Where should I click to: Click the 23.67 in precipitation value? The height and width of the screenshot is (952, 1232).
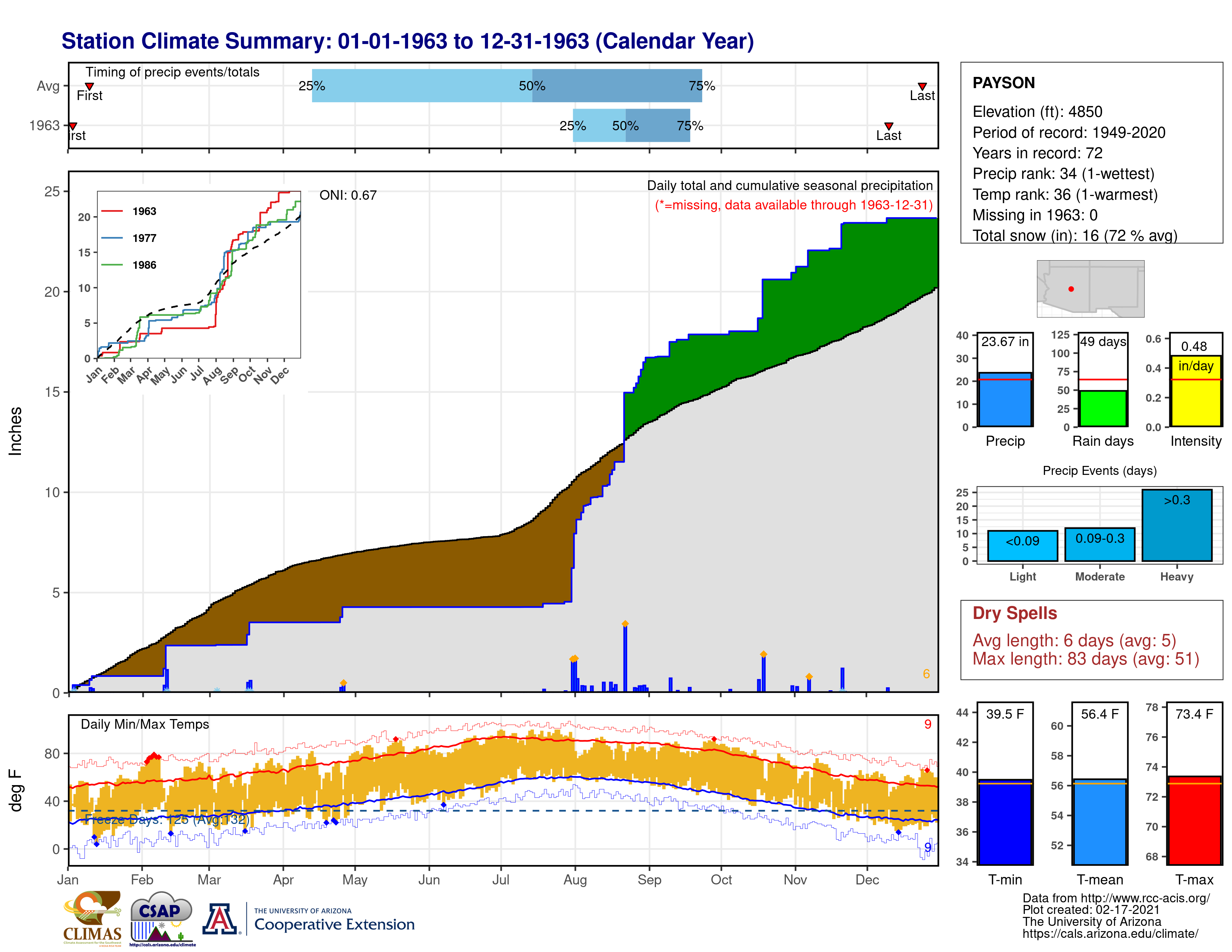coord(1005,342)
